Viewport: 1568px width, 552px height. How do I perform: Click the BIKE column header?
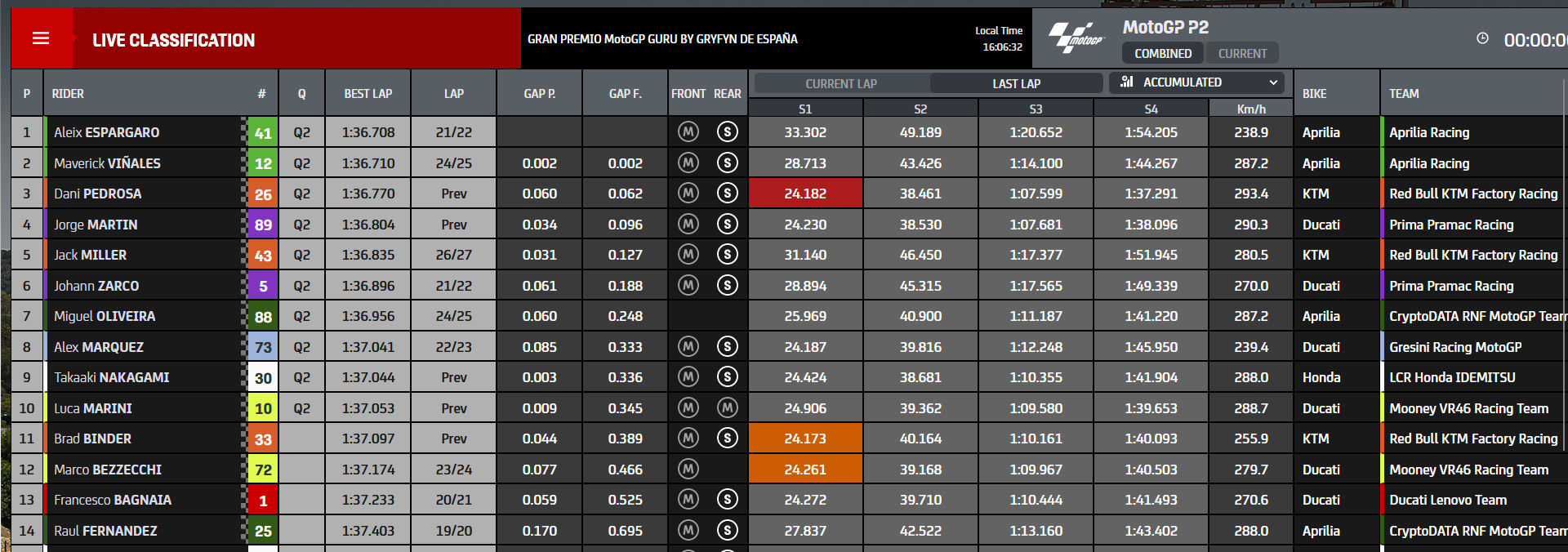point(1314,93)
